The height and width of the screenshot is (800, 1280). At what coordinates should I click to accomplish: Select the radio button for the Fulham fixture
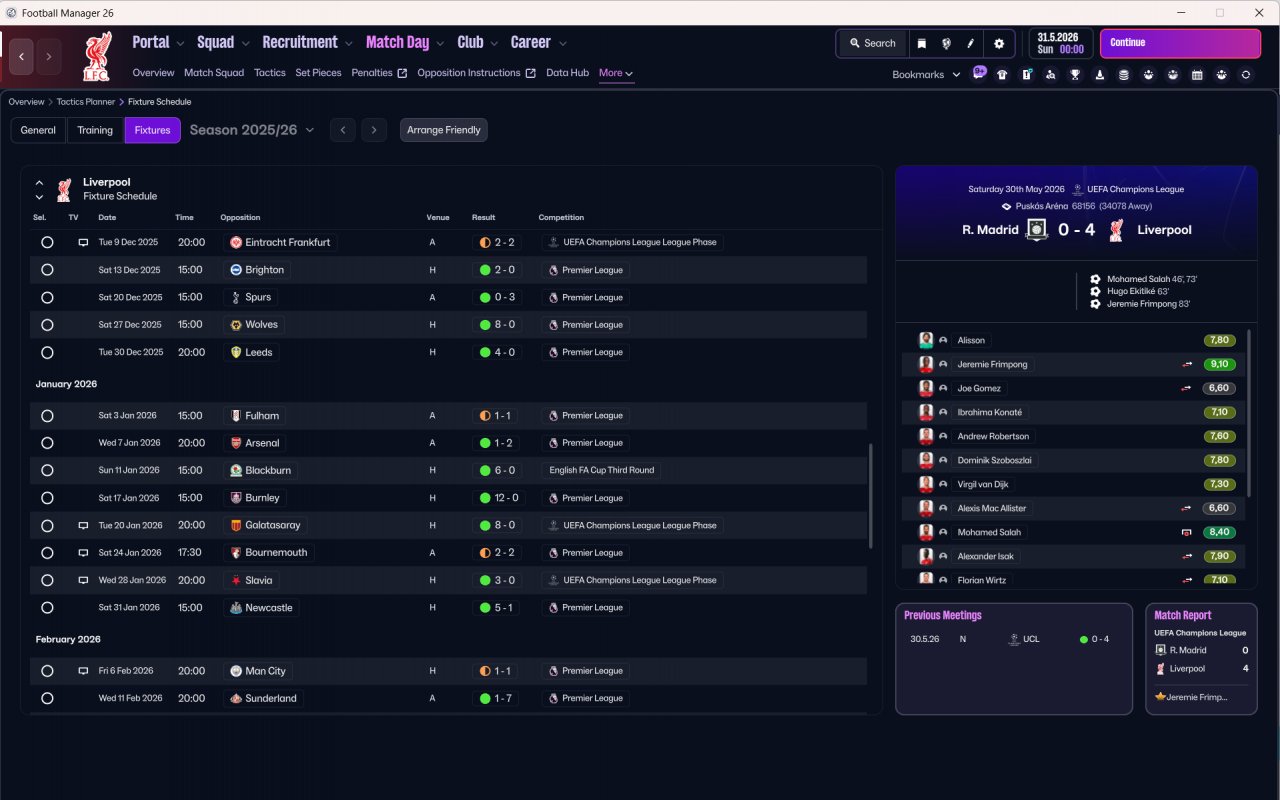(47, 416)
